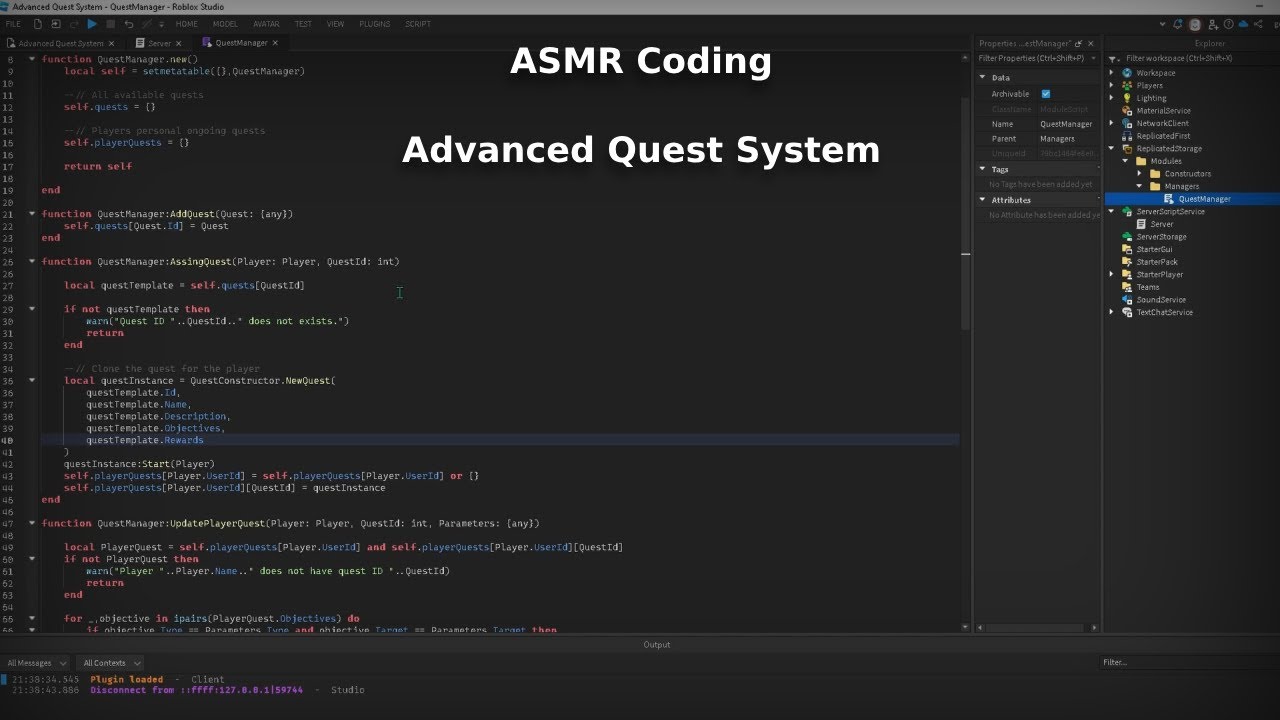The image size is (1280, 720).
Task: Open the FILE menu
Action: pyautogui.click(x=13, y=24)
